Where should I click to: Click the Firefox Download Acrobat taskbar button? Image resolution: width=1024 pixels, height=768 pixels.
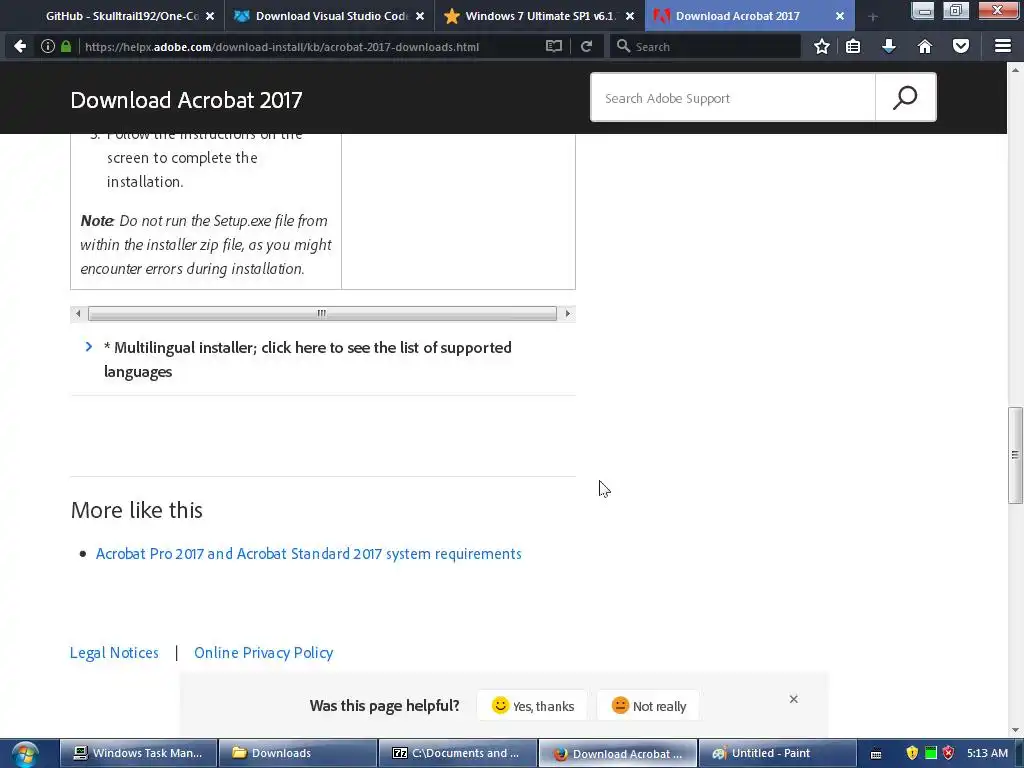coord(617,753)
